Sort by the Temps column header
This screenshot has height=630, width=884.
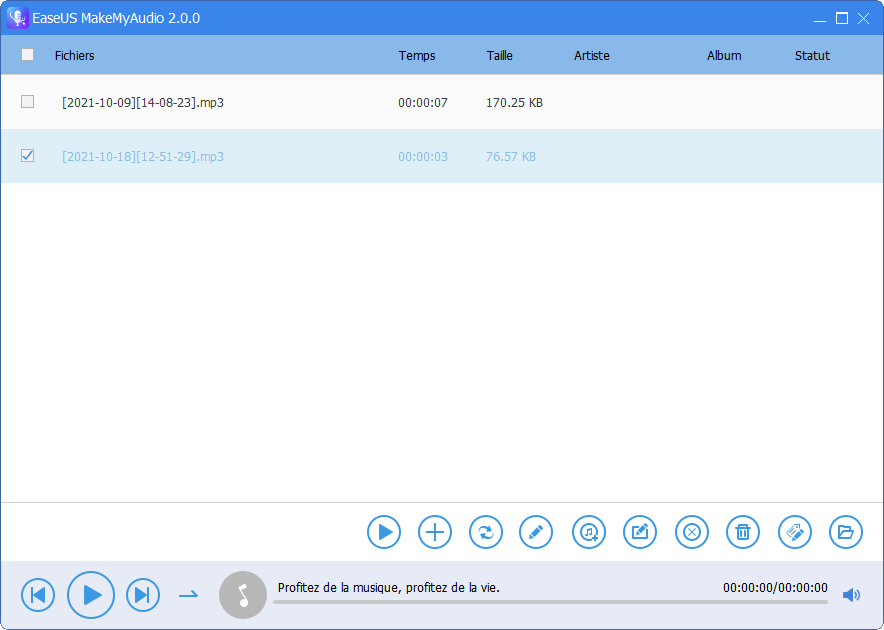coord(417,55)
